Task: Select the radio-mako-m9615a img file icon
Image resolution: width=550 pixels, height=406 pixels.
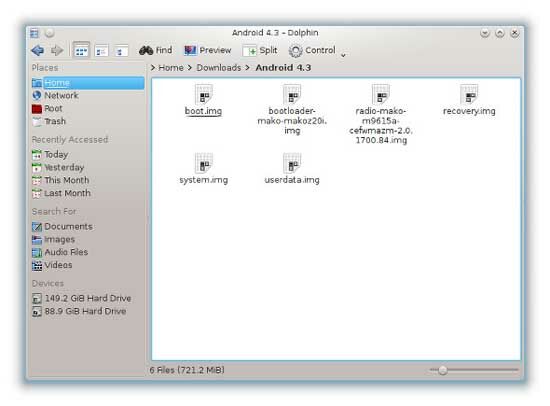Action: click(x=381, y=94)
